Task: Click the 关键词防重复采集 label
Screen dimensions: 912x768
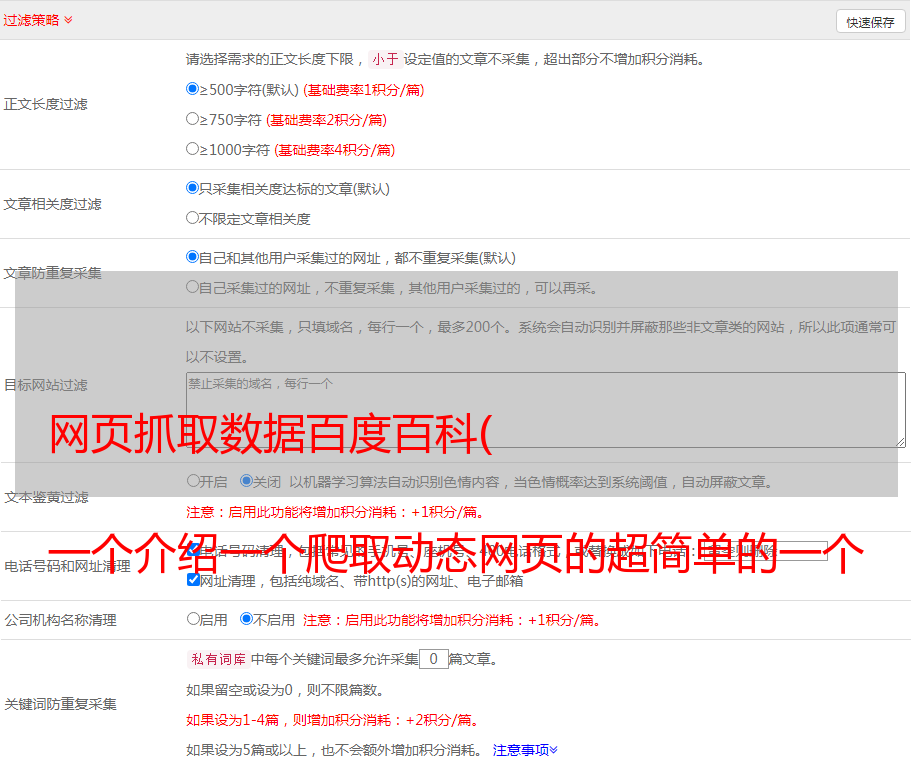Action: tap(60, 705)
